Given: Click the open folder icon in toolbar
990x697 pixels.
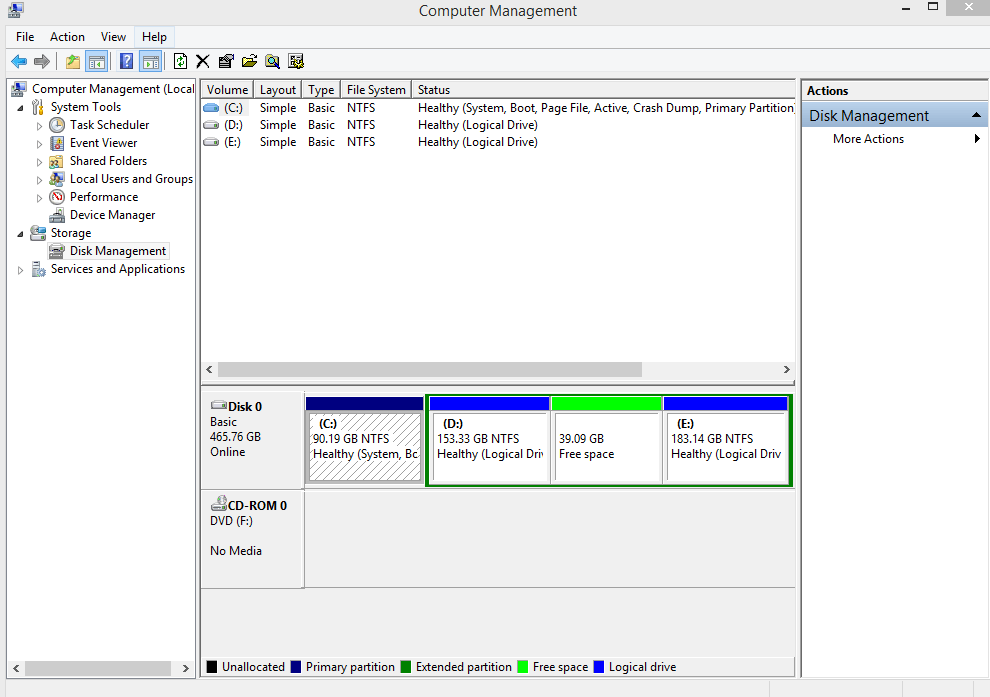Looking at the screenshot, I should point(249,61).
